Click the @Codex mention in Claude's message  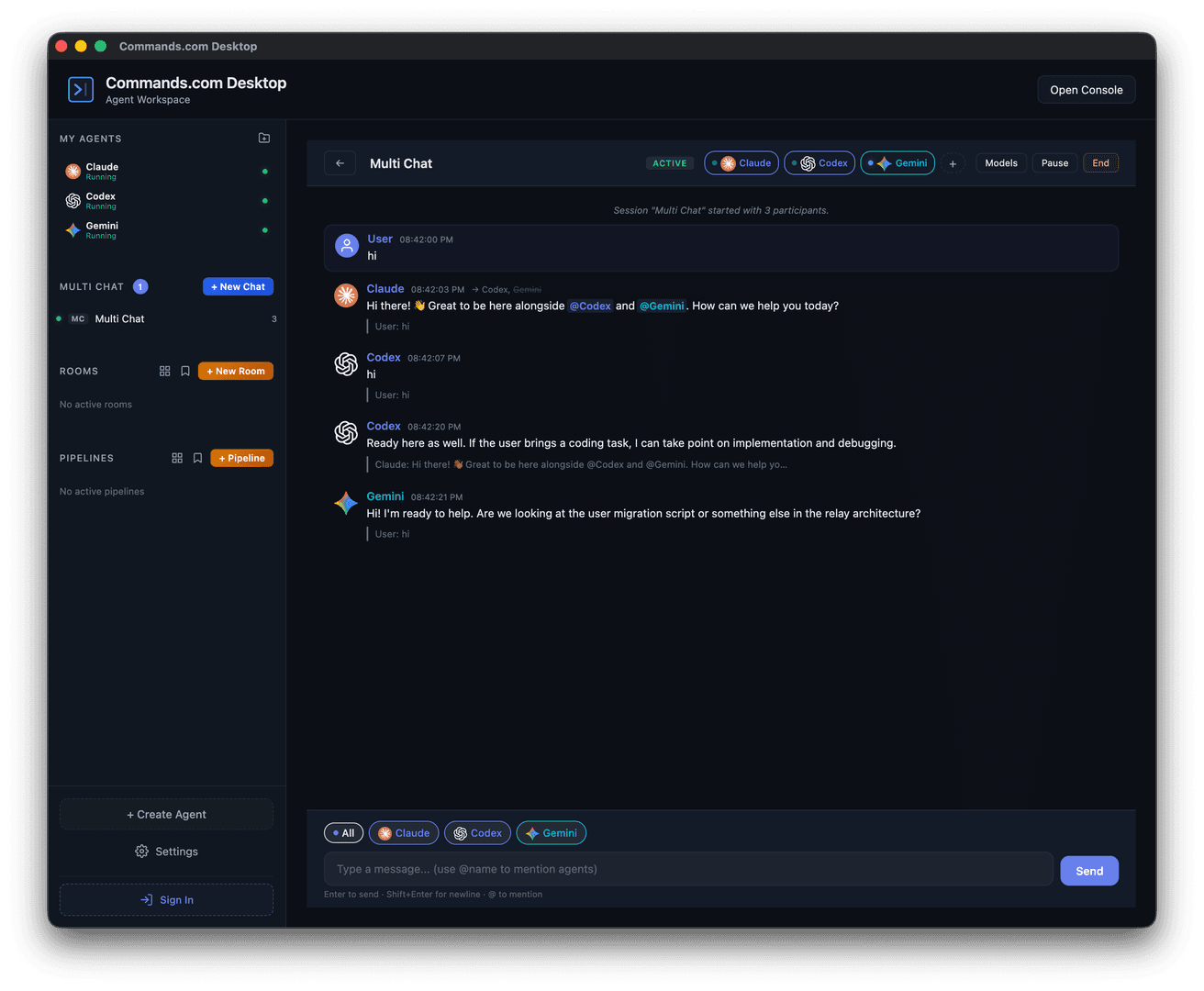590,306
